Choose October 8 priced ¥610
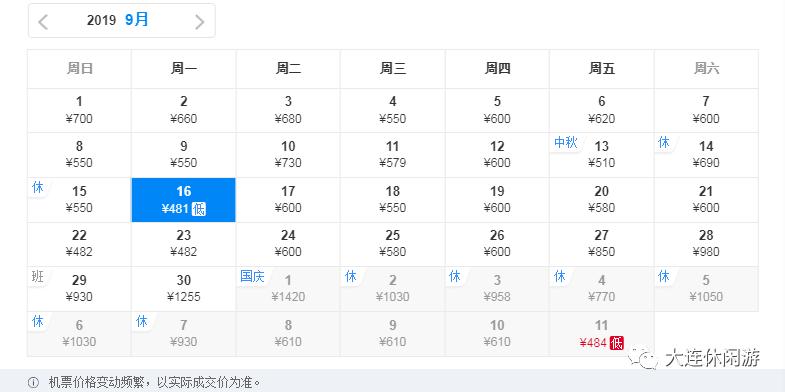This screenshot has width=785, height=392. coord(288,334)
